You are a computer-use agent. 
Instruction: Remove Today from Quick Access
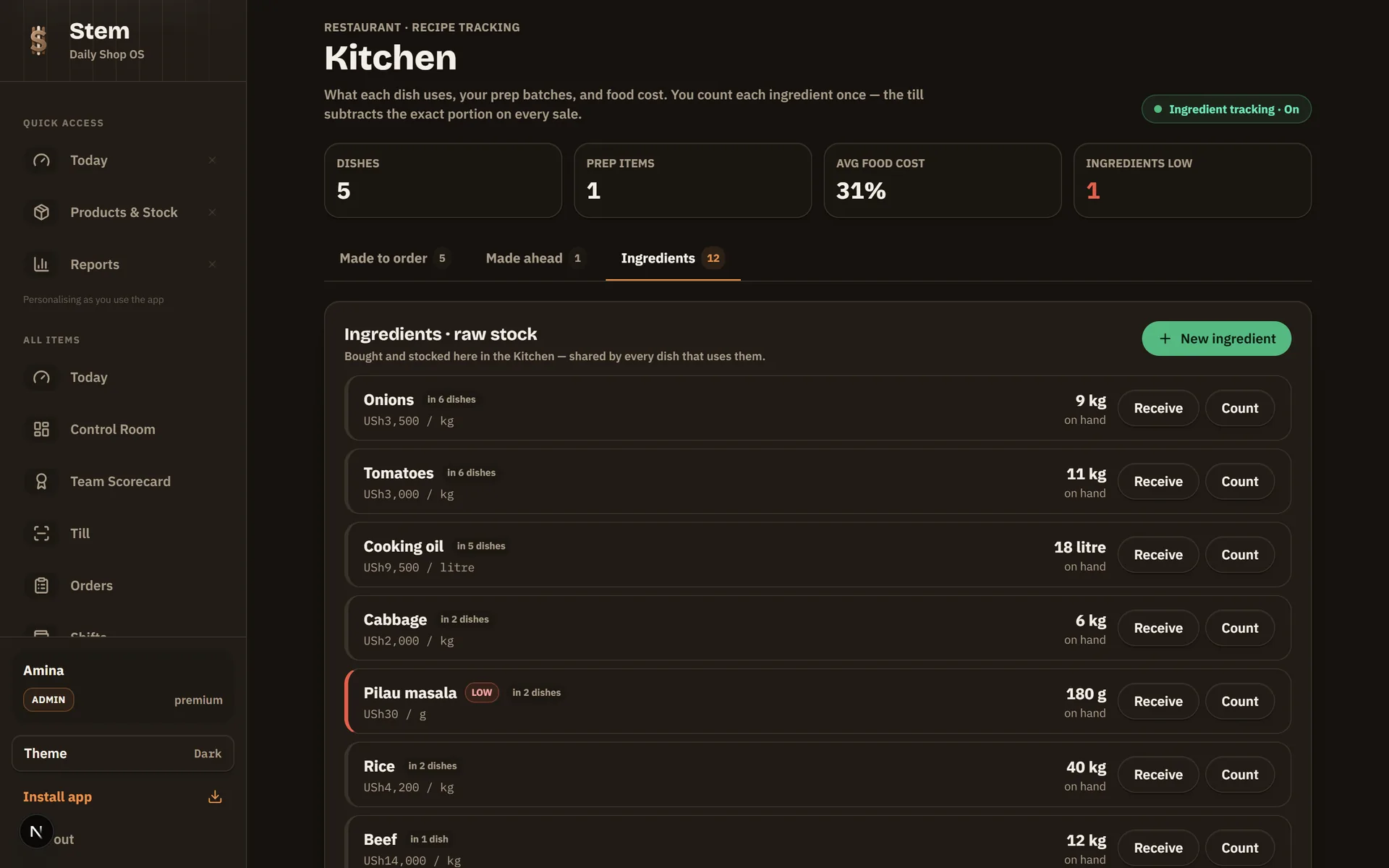212,160
